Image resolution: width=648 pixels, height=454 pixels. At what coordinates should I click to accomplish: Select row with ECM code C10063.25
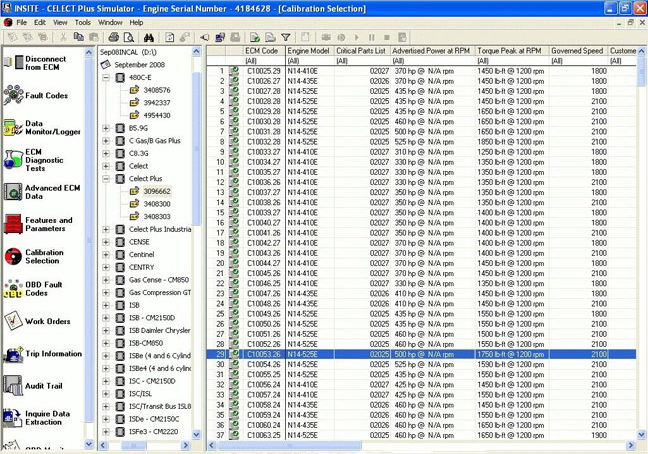(421, 435)
